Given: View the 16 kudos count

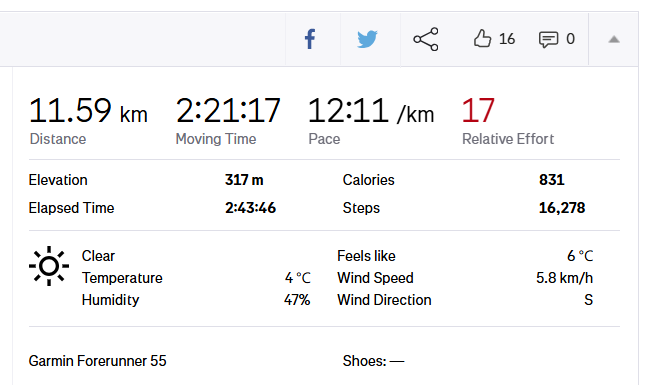Looking at the screenshot, I should click(x=507, y=39).
